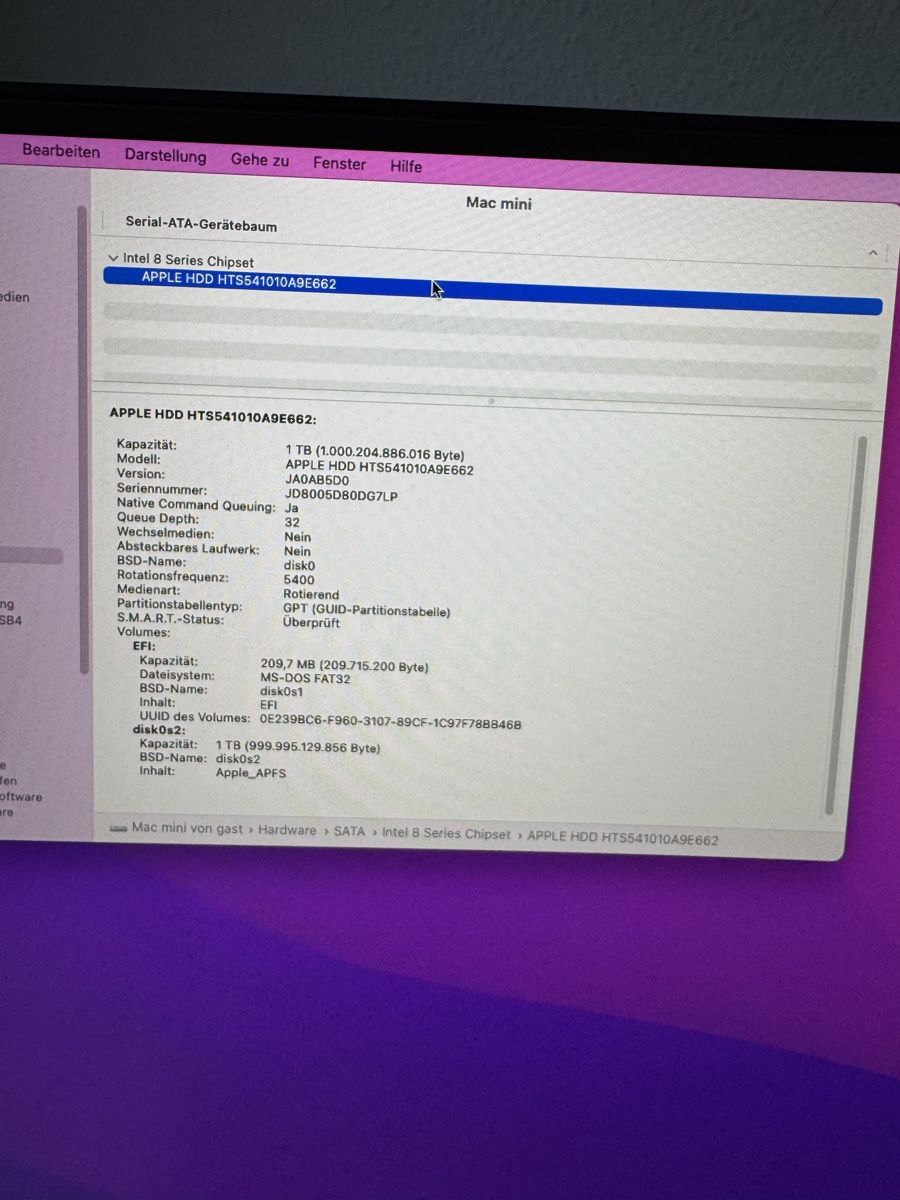This screenshot has width=900, height=1200.
Task: Click 'Hardware' in the path bar
Action: [287, 831]
